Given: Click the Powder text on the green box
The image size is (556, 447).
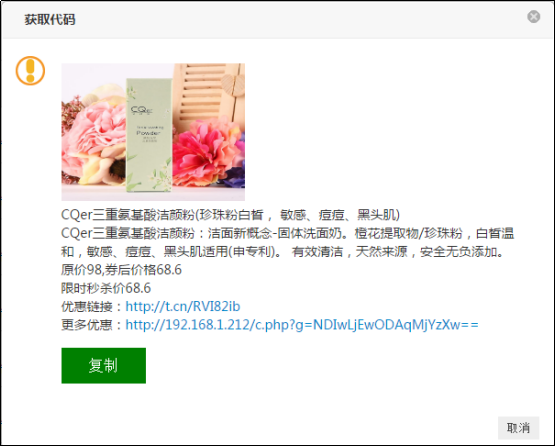Looking at the screenshot, I should [x=148, y=133].
